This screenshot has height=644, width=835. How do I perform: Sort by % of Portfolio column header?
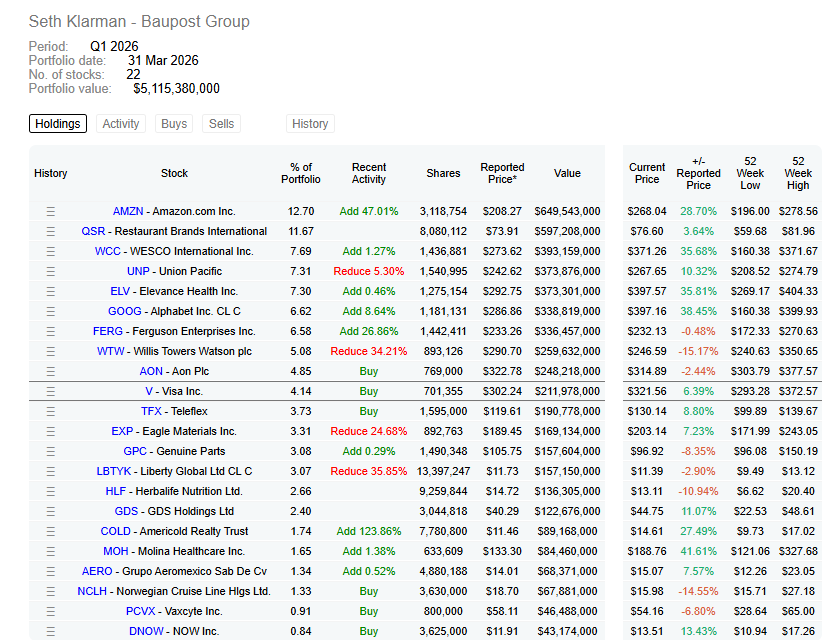tap(301, 173)
